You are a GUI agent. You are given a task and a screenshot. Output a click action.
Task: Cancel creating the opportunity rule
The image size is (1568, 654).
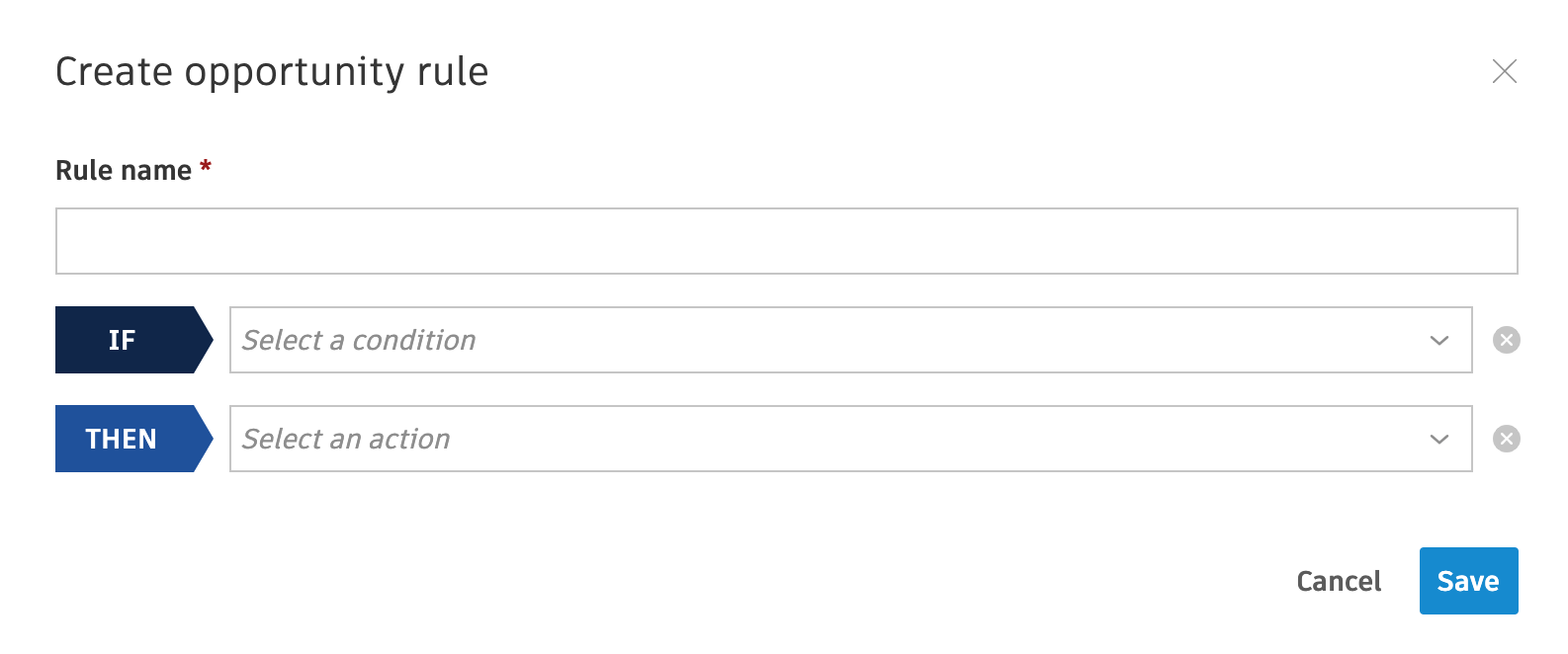coord(1339,581)
